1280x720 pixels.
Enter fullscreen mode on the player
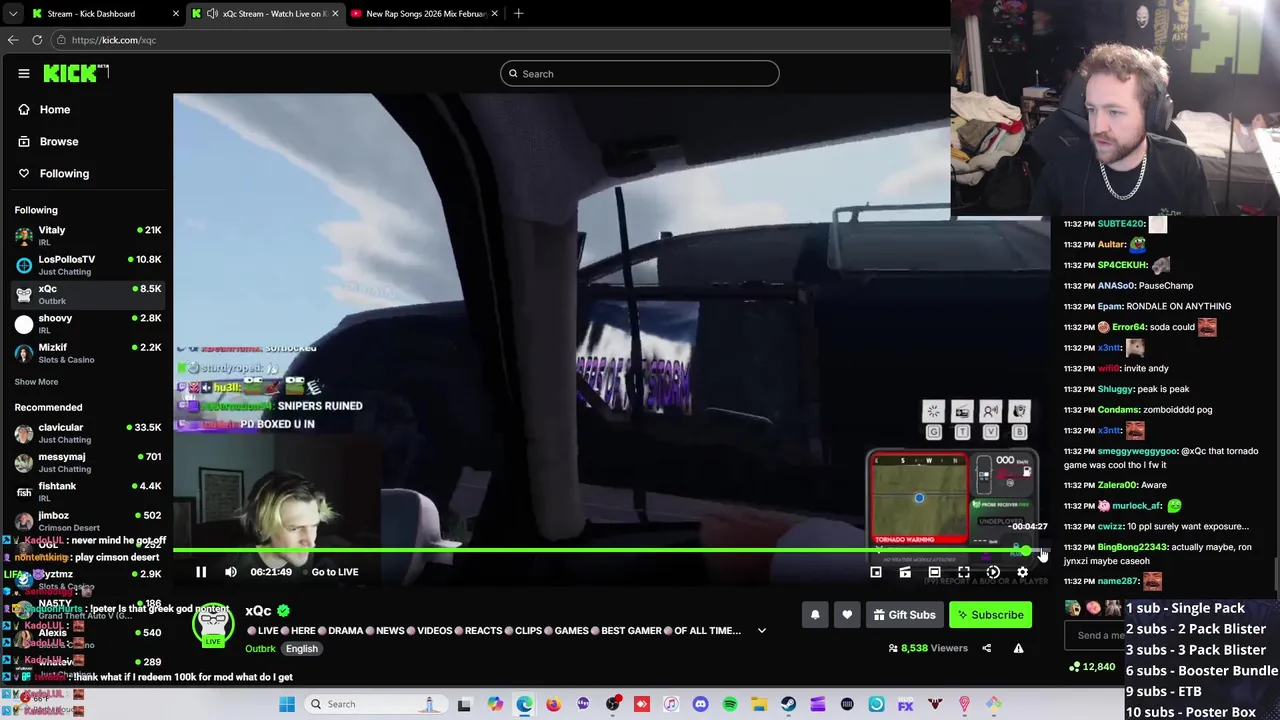click(964, 572)
